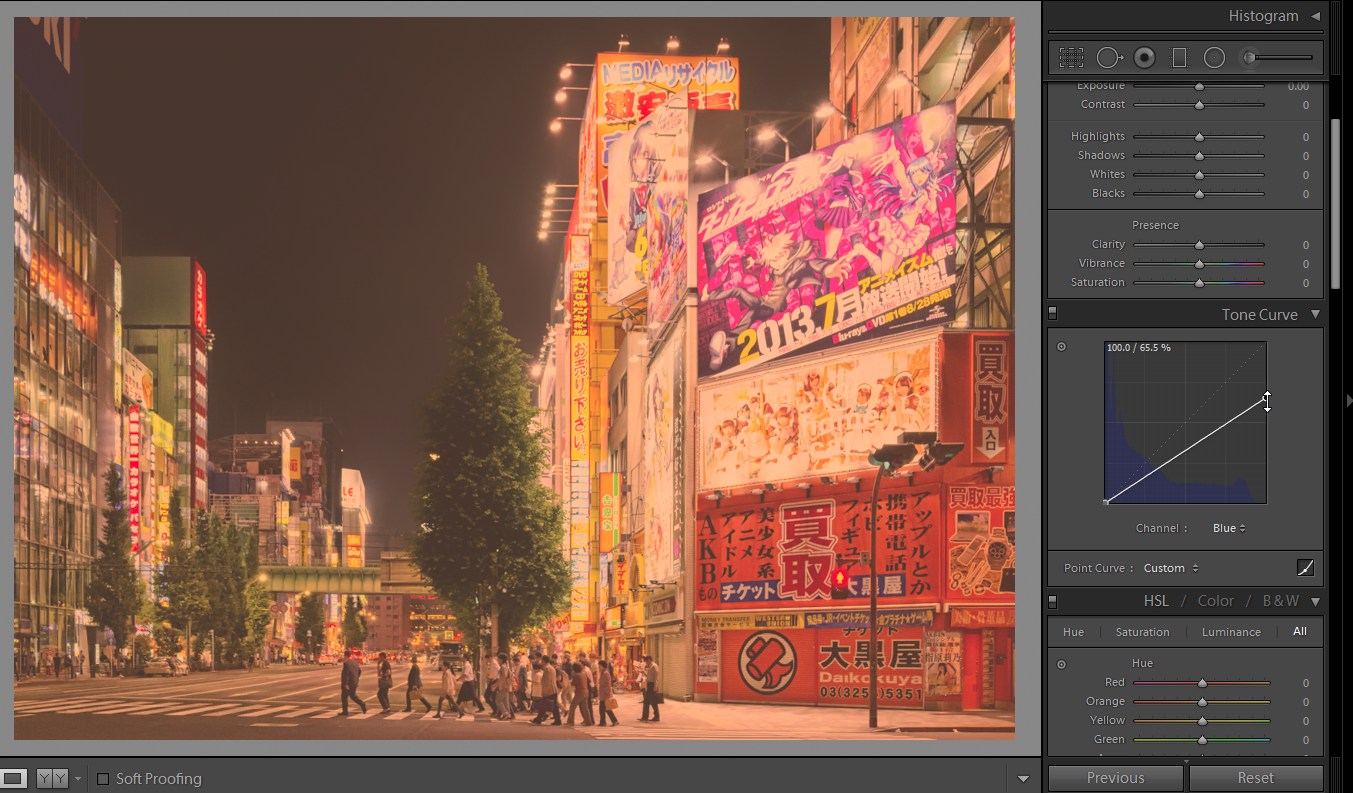Image resolution: width=1353 pixels, height=793 pixels.
Task: Select the Graduated Filter tool
Action: pos(1179,58)
